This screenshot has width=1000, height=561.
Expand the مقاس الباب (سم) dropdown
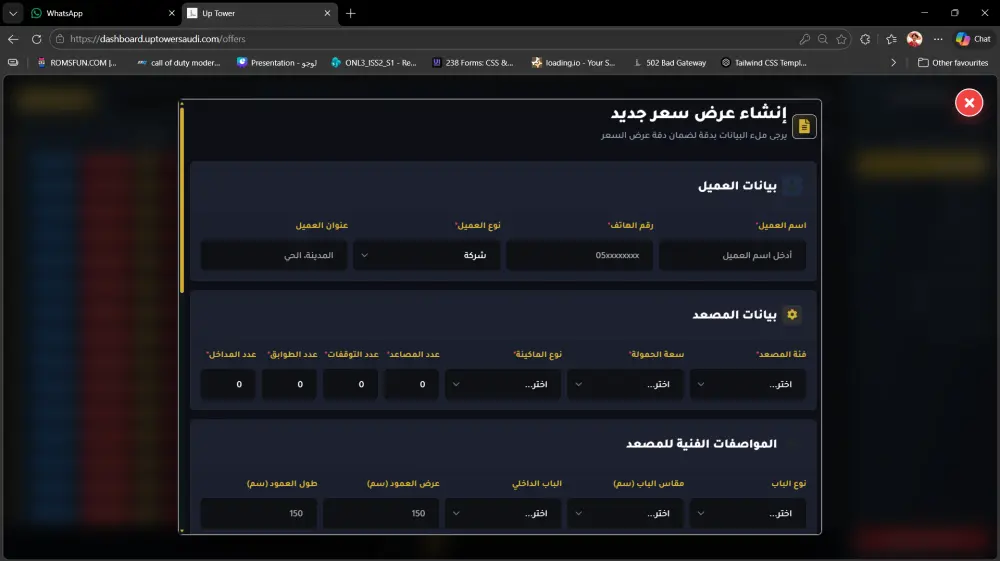coord(625,513)
